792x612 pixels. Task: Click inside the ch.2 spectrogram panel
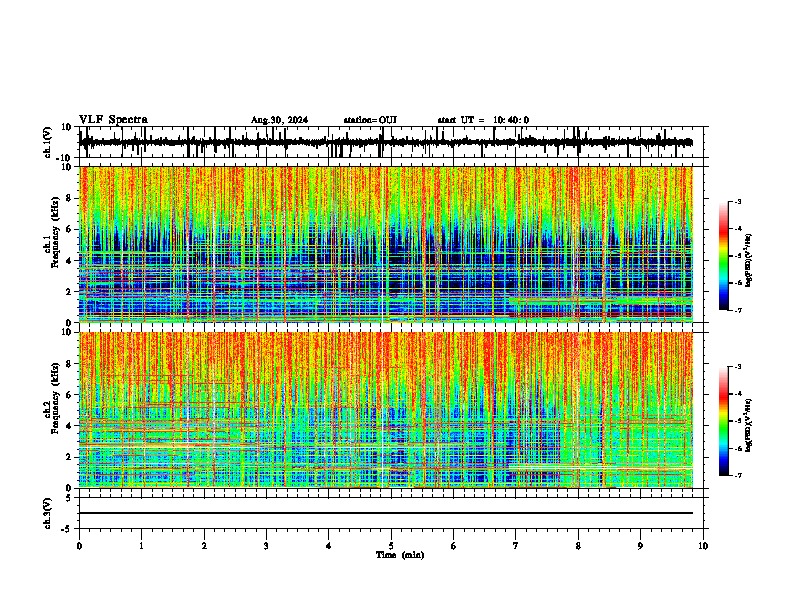pos(386,410)
